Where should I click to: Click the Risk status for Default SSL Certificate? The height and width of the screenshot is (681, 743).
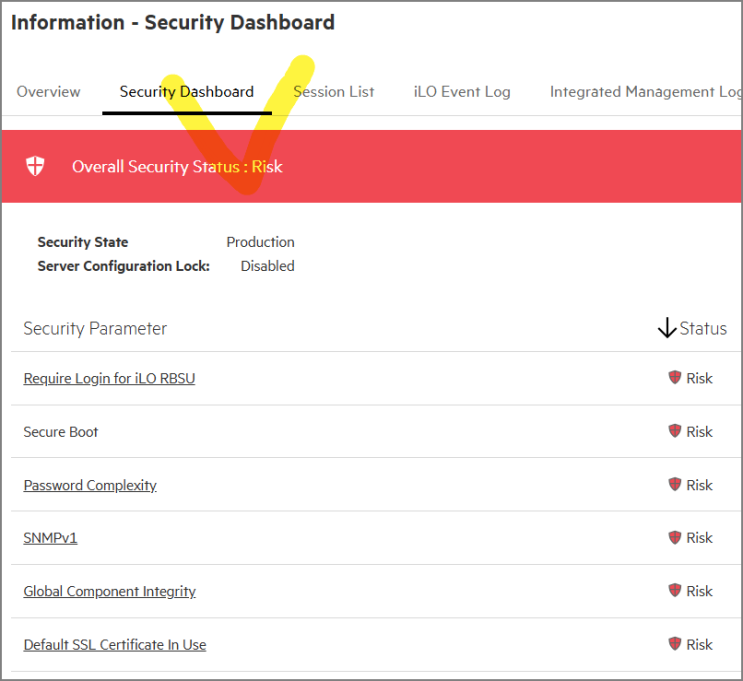coord(699,645)
